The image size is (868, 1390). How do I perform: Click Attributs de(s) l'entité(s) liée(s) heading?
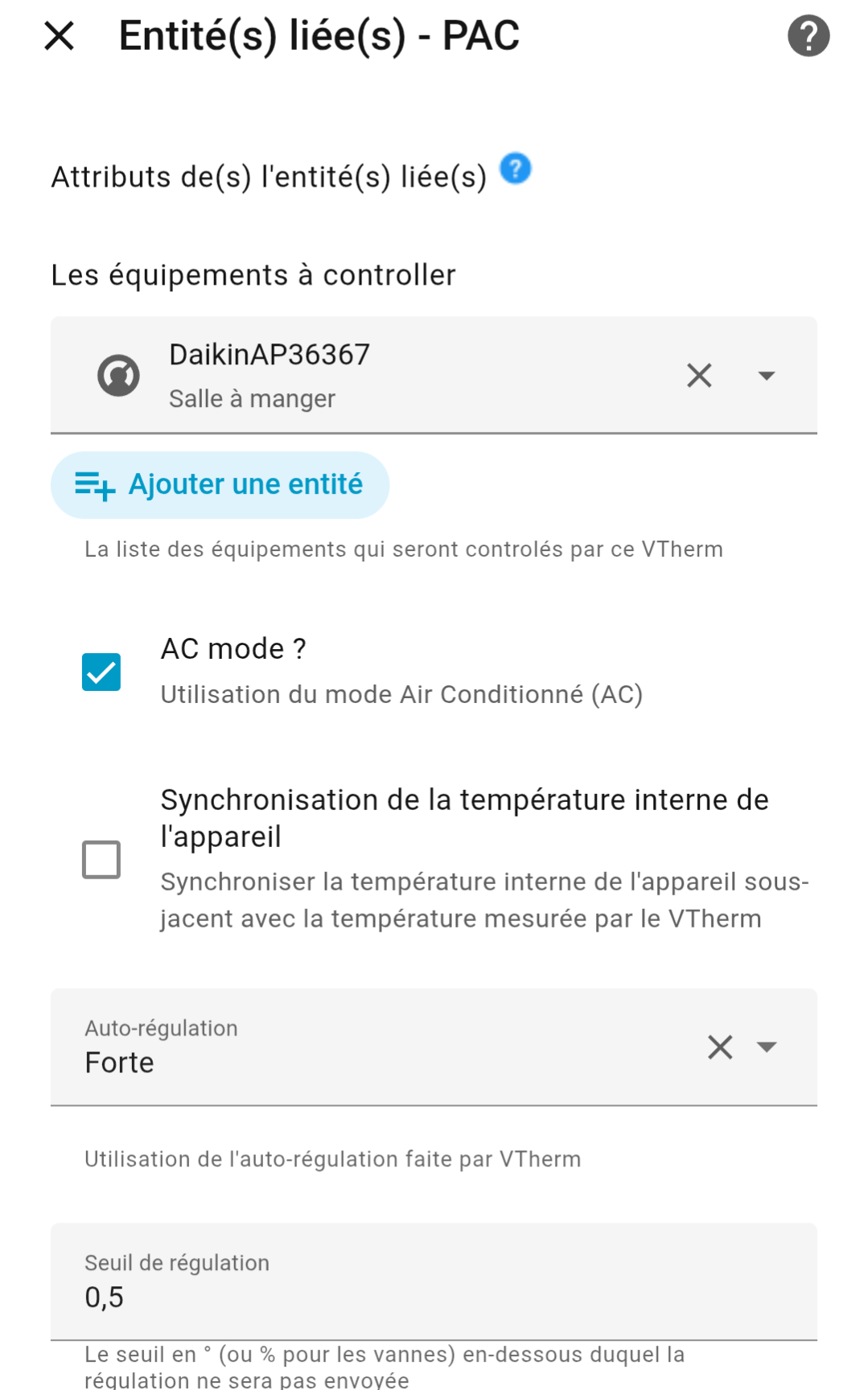click(x=269, y=177)
